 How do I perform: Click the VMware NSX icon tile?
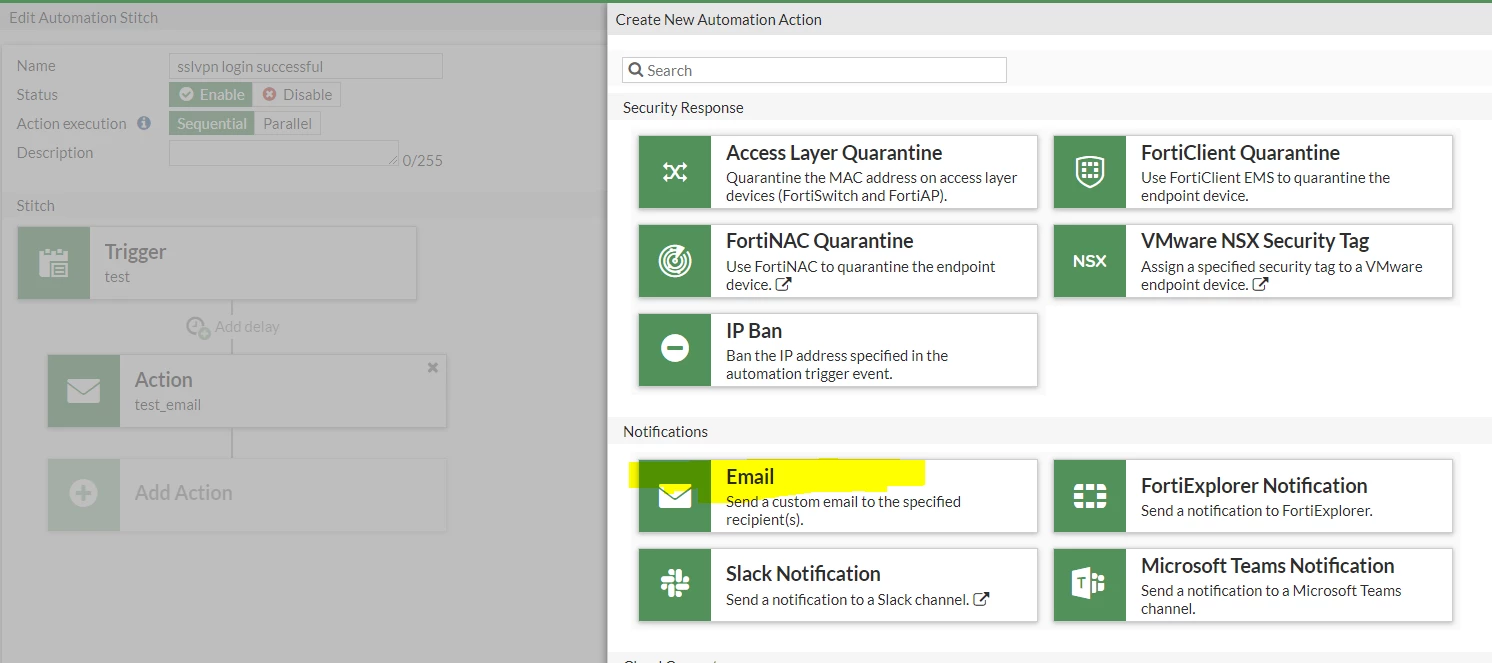tap(1089, 260)
